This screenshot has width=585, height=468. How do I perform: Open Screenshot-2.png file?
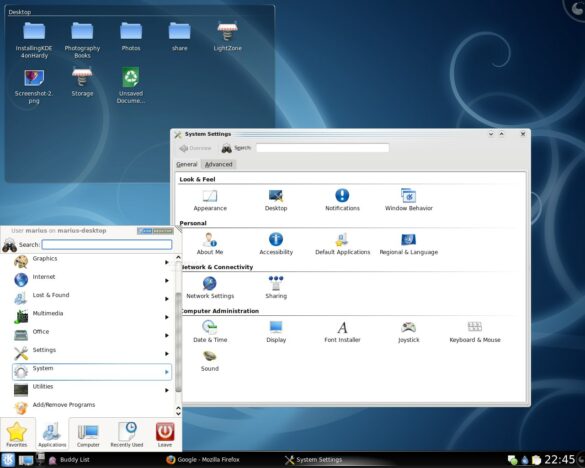(34, 86)
